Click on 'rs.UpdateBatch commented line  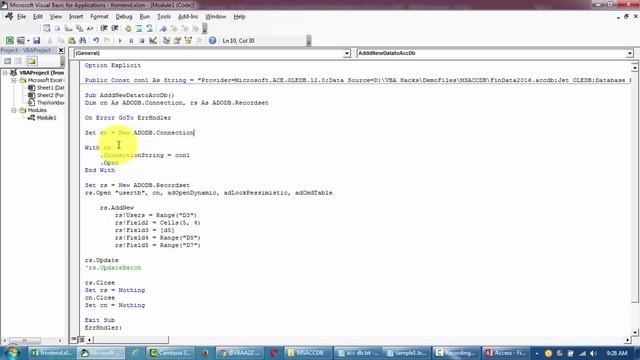click(x=113, y=268)
